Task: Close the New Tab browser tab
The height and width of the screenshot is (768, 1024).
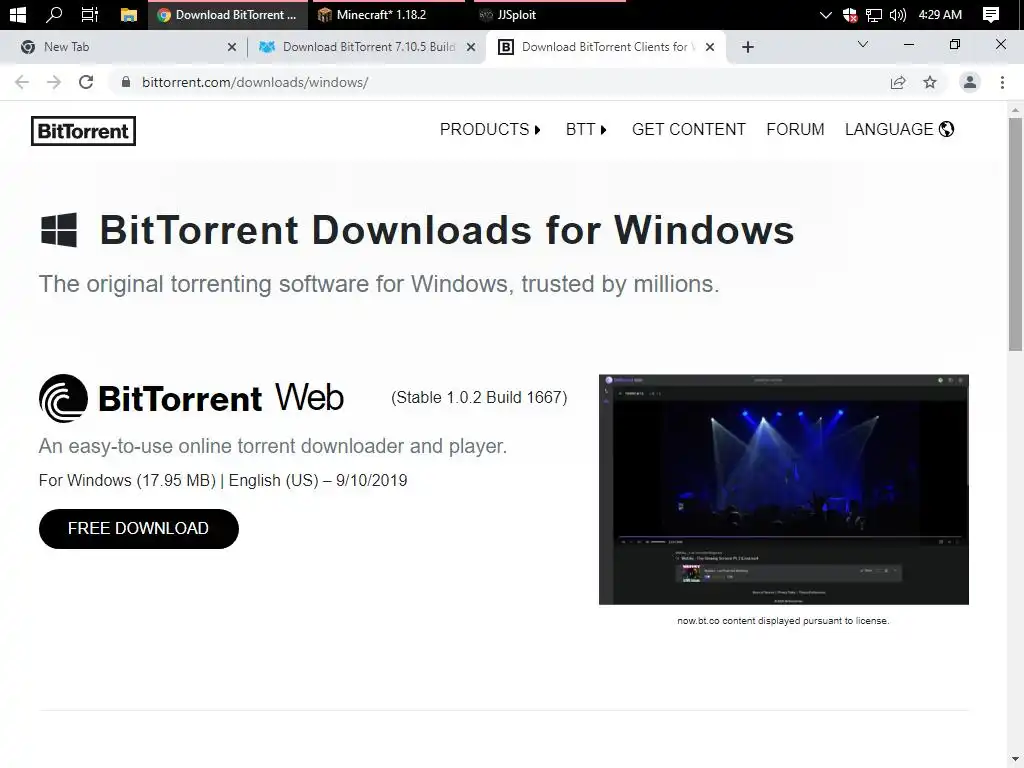Action: pos(231,47)
